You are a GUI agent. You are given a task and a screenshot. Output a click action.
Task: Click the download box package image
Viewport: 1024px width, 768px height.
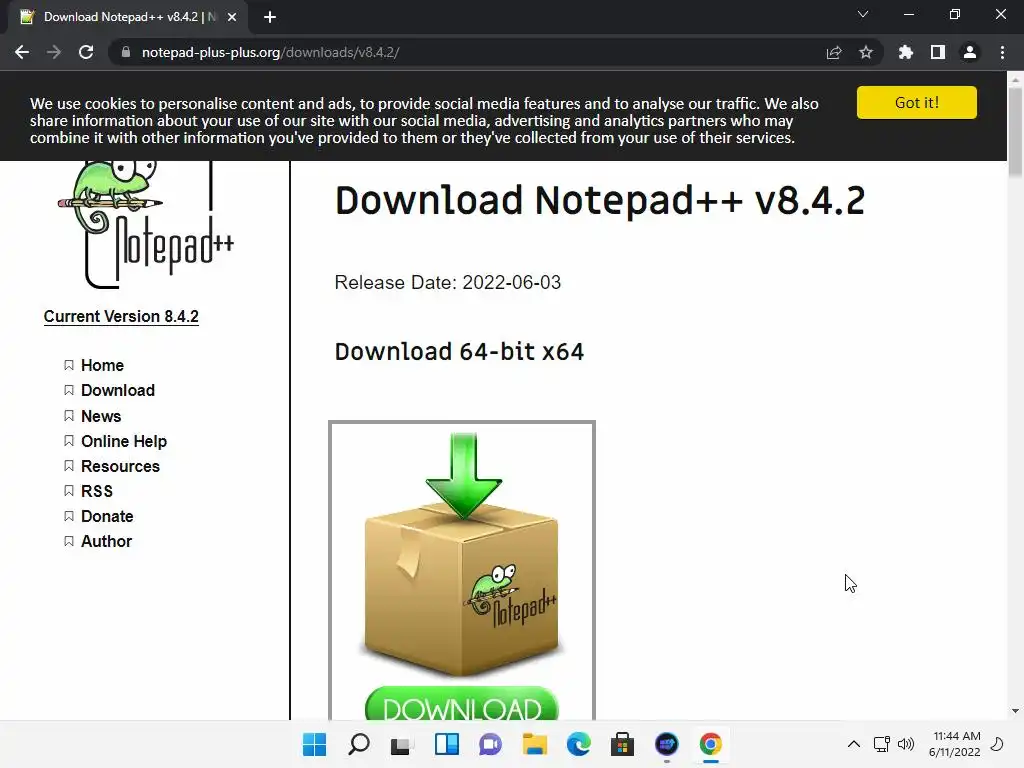[x=462, y=555]
